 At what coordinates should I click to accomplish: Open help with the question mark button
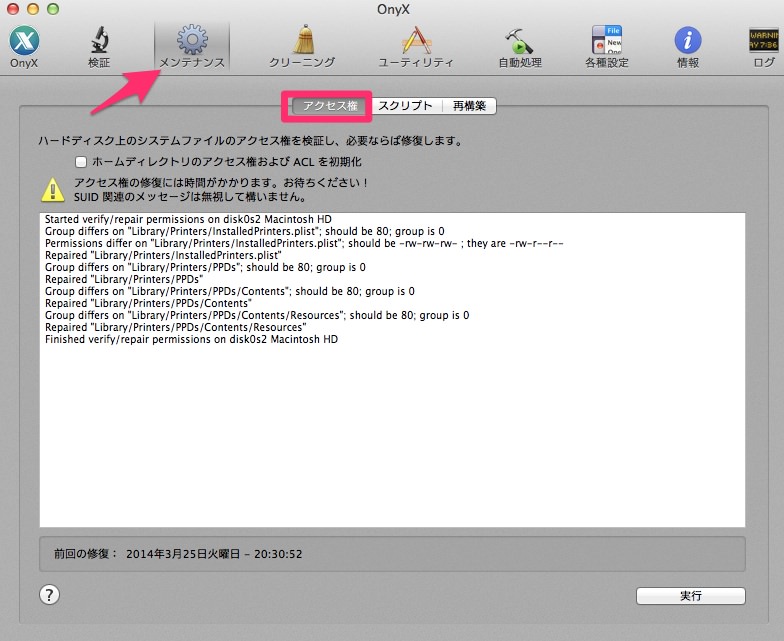49,595
